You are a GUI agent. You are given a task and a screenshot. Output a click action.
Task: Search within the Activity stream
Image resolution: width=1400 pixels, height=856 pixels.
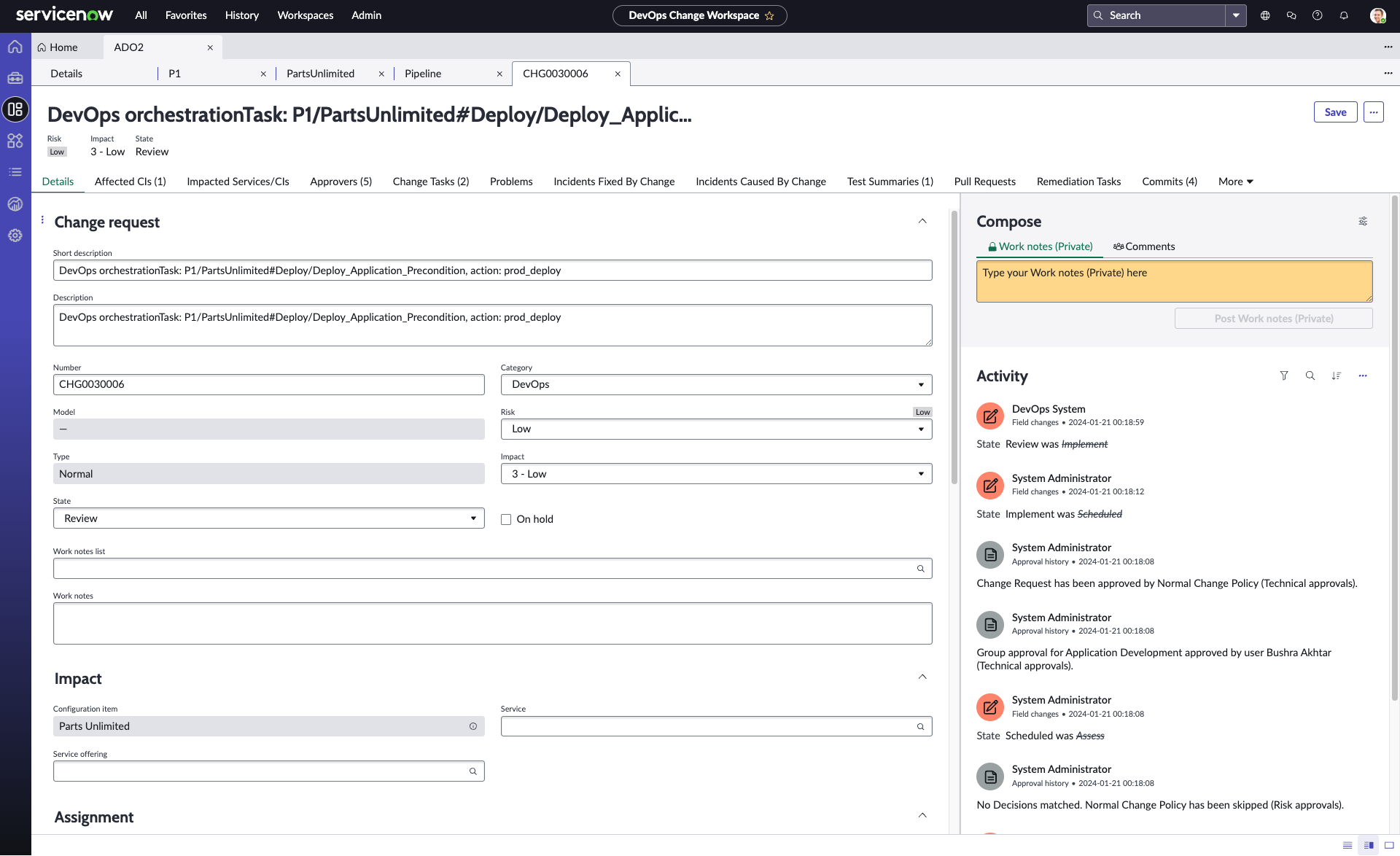point(1310,376)
